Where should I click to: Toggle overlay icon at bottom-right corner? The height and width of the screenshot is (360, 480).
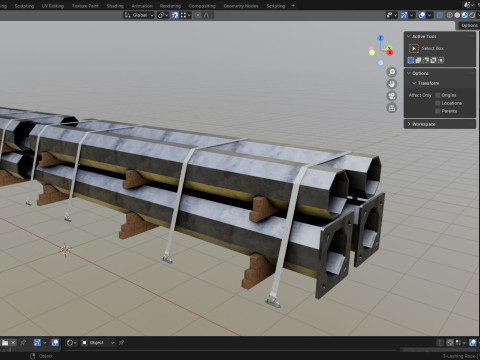point(473,343)
